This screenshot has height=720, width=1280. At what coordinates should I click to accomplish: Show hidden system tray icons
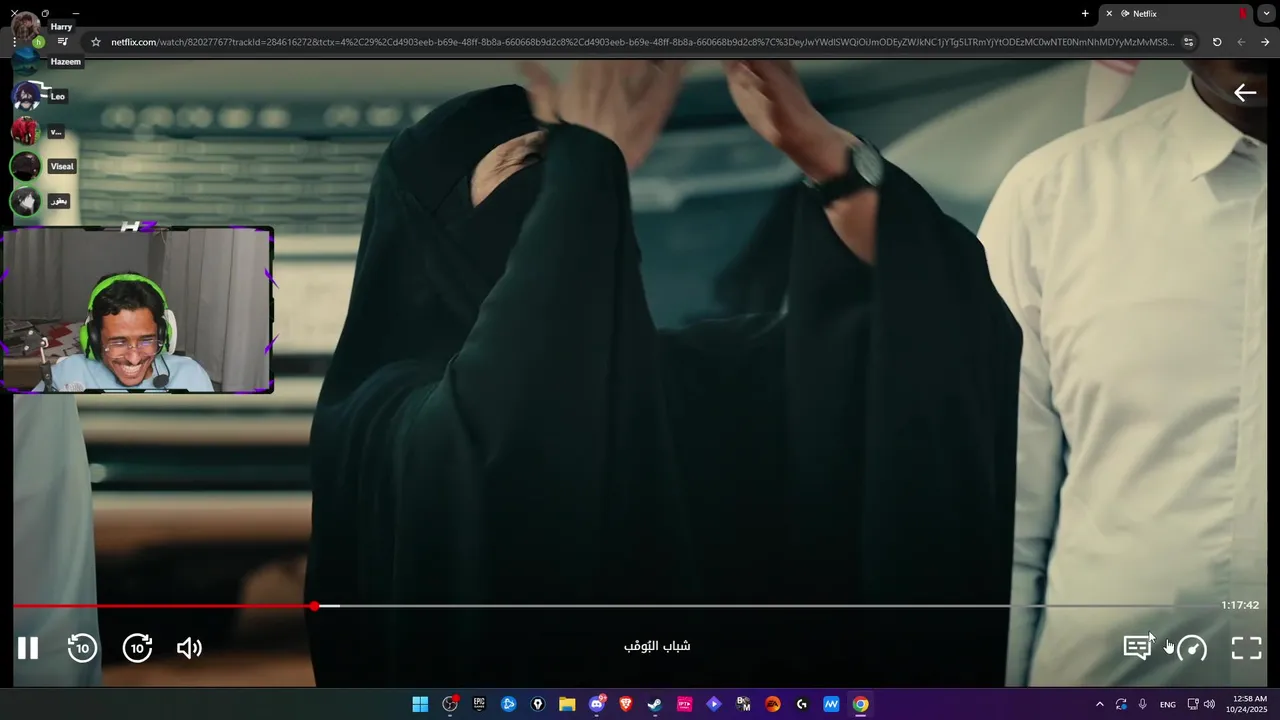(1100, 704)
